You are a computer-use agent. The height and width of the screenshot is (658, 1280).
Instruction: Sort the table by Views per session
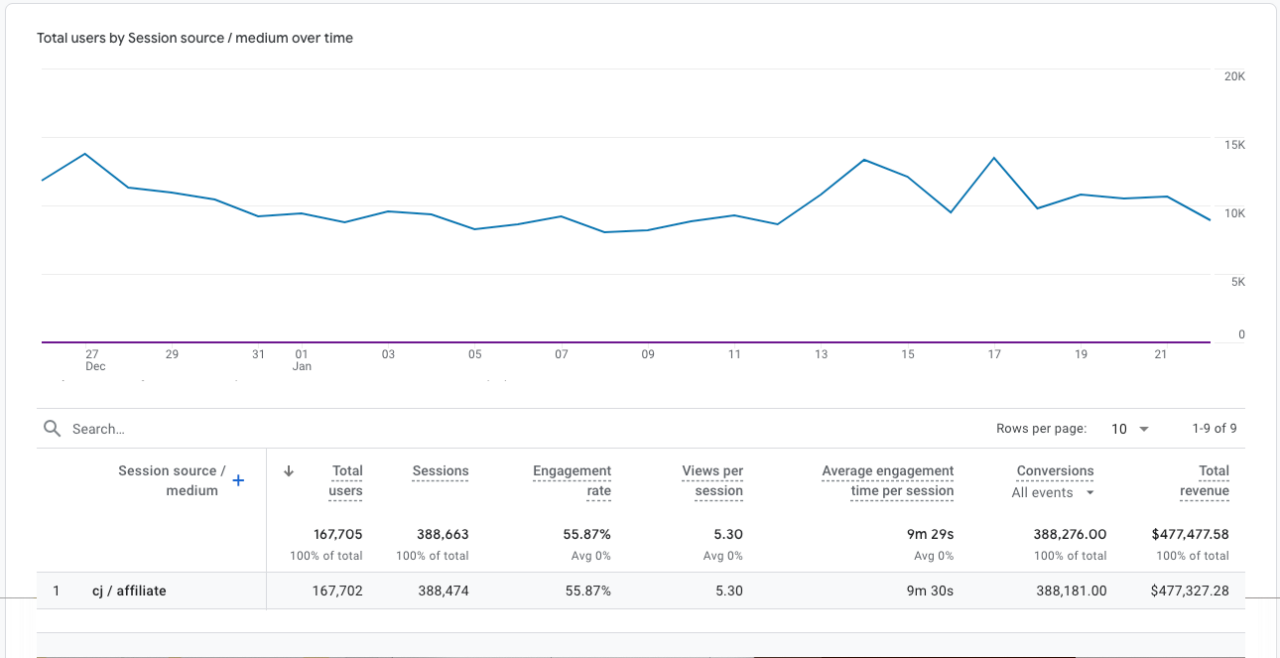(x=712, y=481)
